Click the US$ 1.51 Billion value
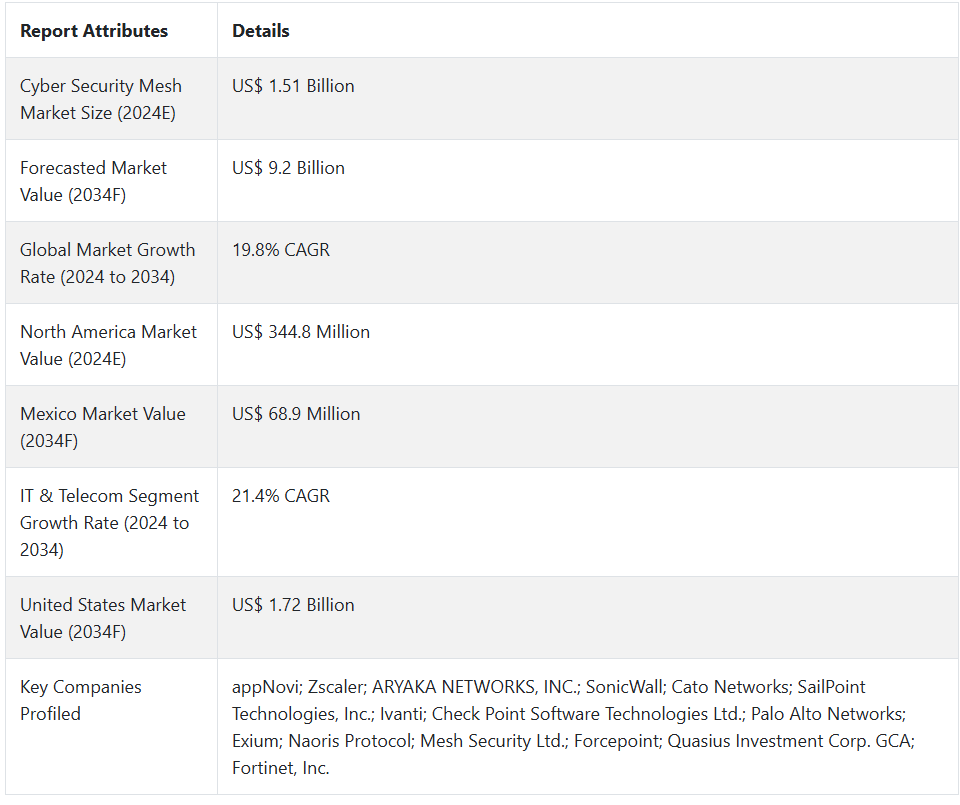The image size is (960, 805). [293, 86]
